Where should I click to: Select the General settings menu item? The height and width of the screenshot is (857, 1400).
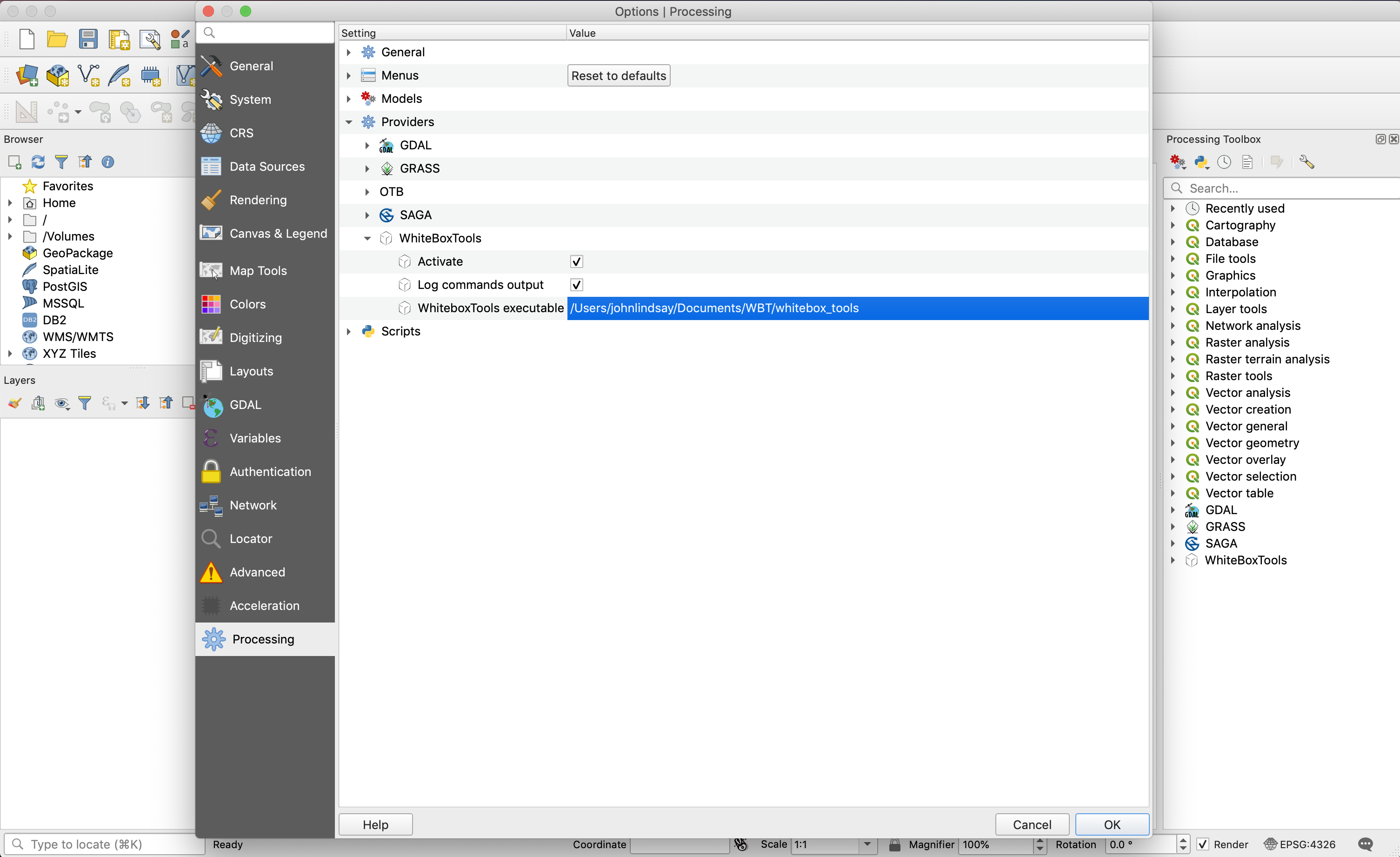point(251,64)
